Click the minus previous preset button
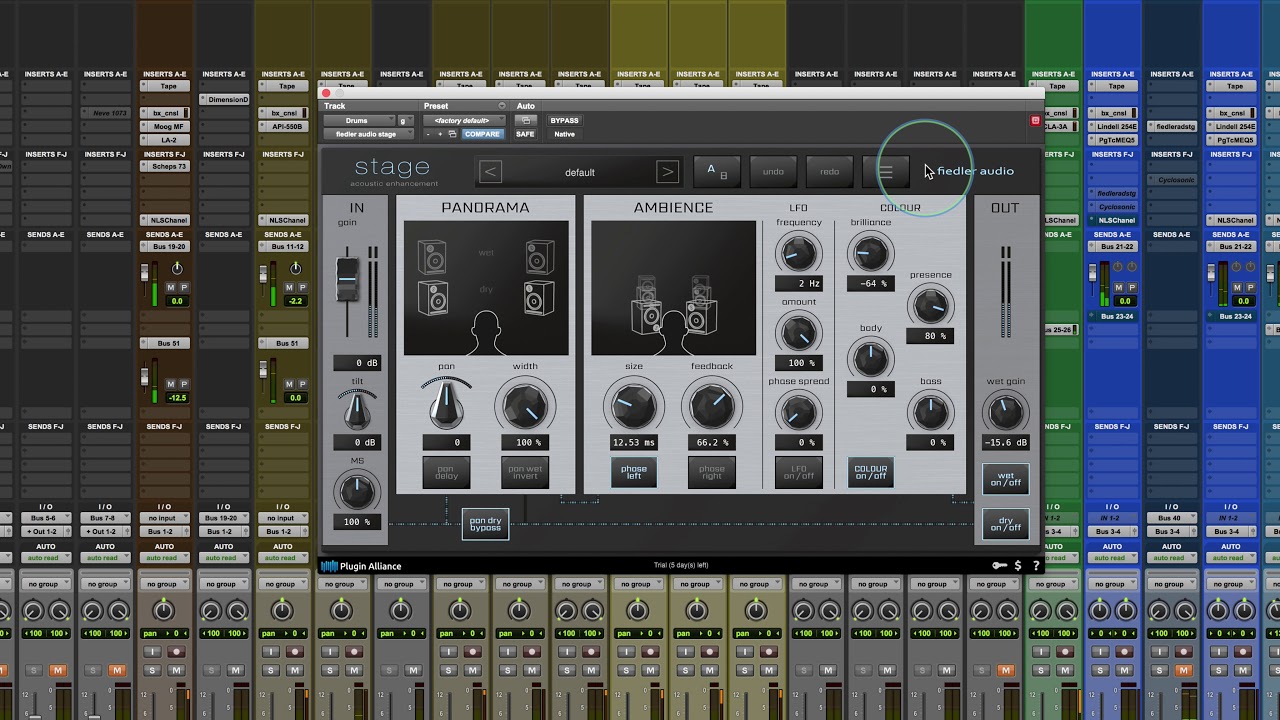1280x720 pixels. point(428,134)
